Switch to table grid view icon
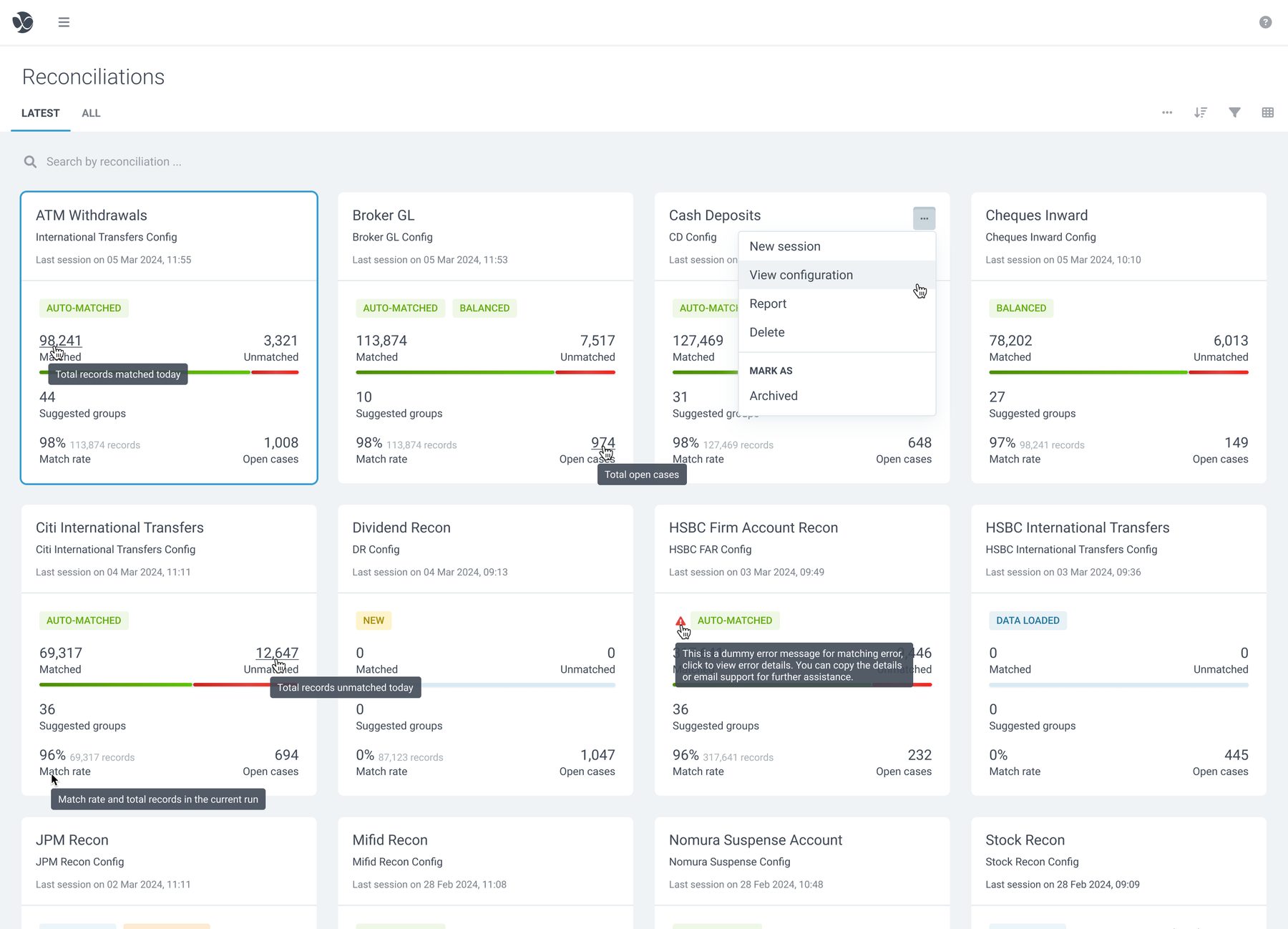Image resolution: width=1288 pixels, height=929 pixels. (x=1267, y=112)
